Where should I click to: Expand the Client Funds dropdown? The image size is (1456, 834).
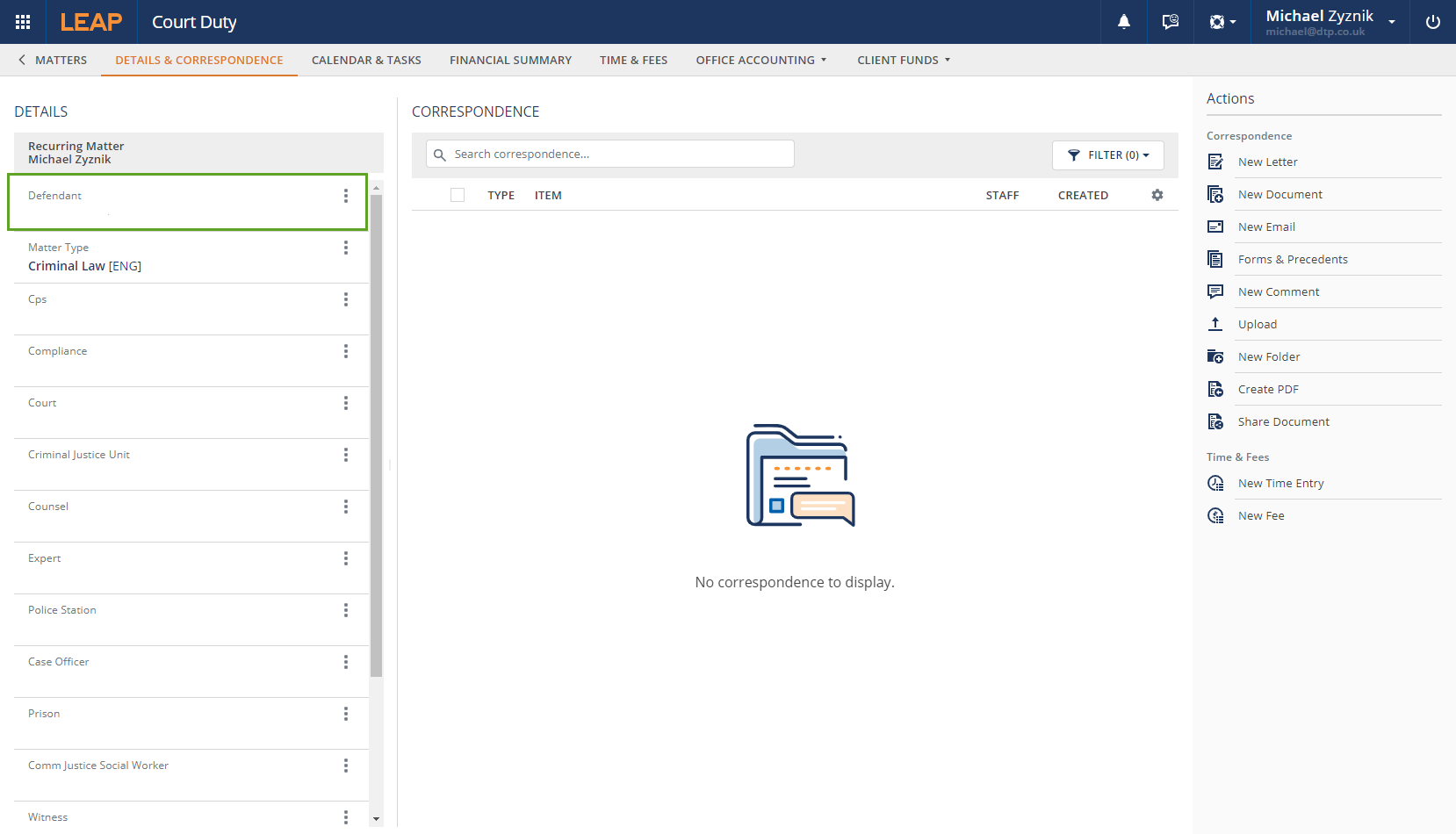click(903, 60)
